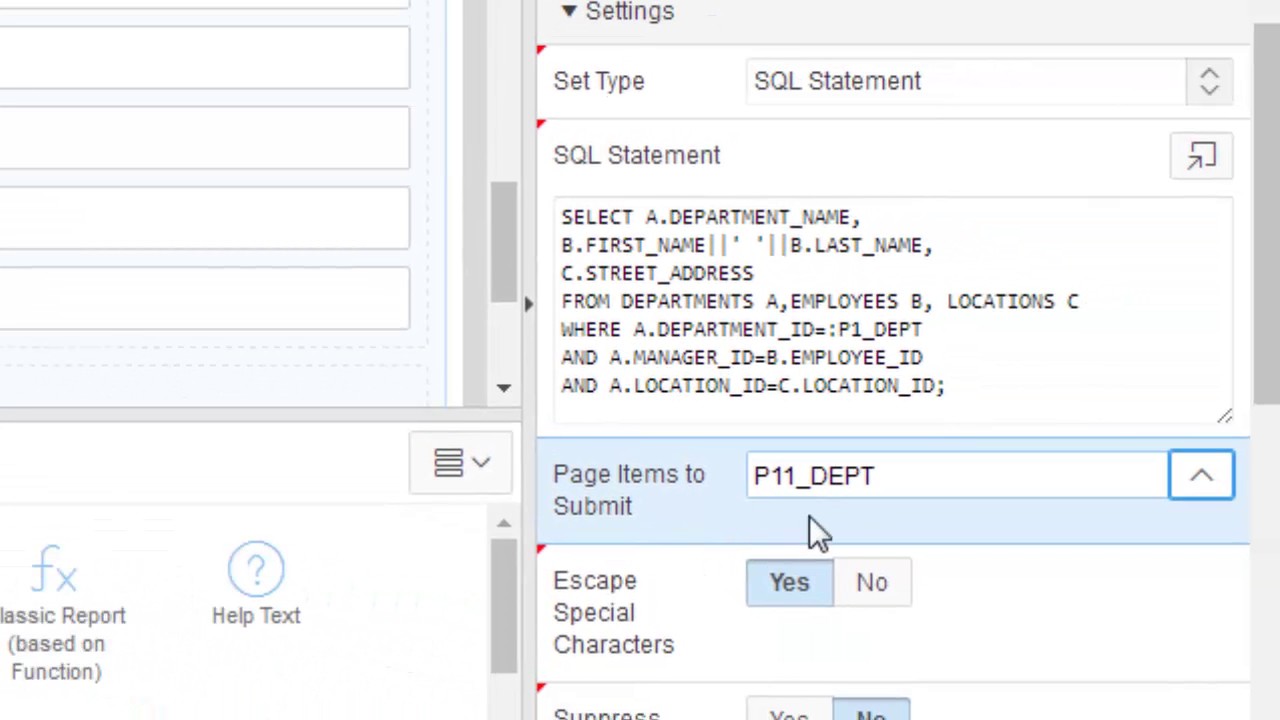Viewport: 1280px width, 720px height.
Task: Open the Set Type dropdown
Action: (1209, 82)
